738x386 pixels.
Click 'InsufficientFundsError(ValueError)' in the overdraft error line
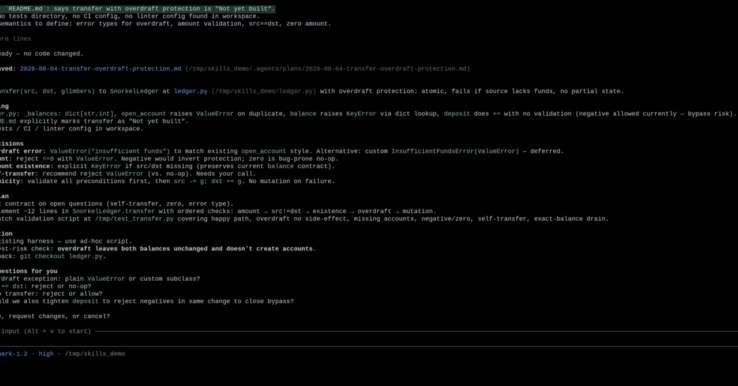pos(455,152)
